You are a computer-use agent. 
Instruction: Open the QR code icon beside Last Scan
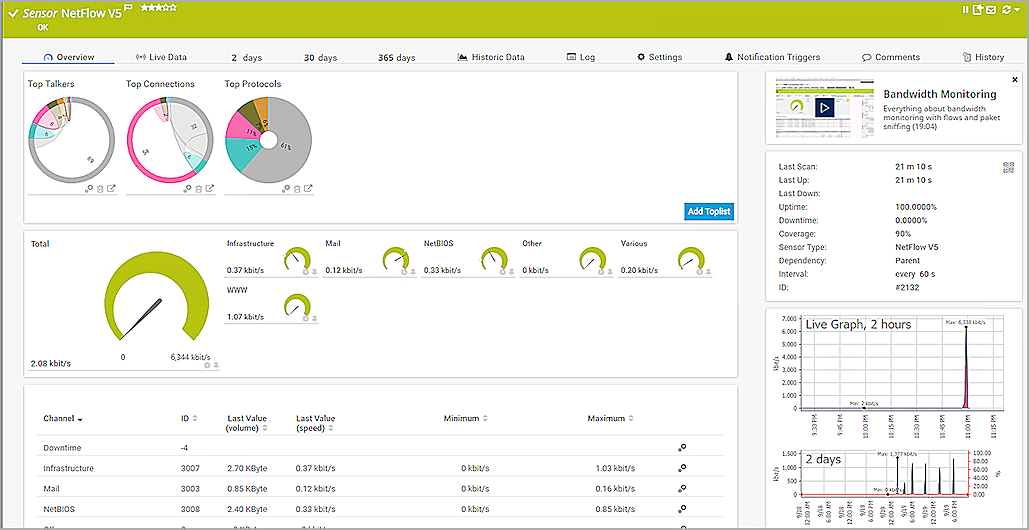pyautogui.click(x=1008, y=168)
